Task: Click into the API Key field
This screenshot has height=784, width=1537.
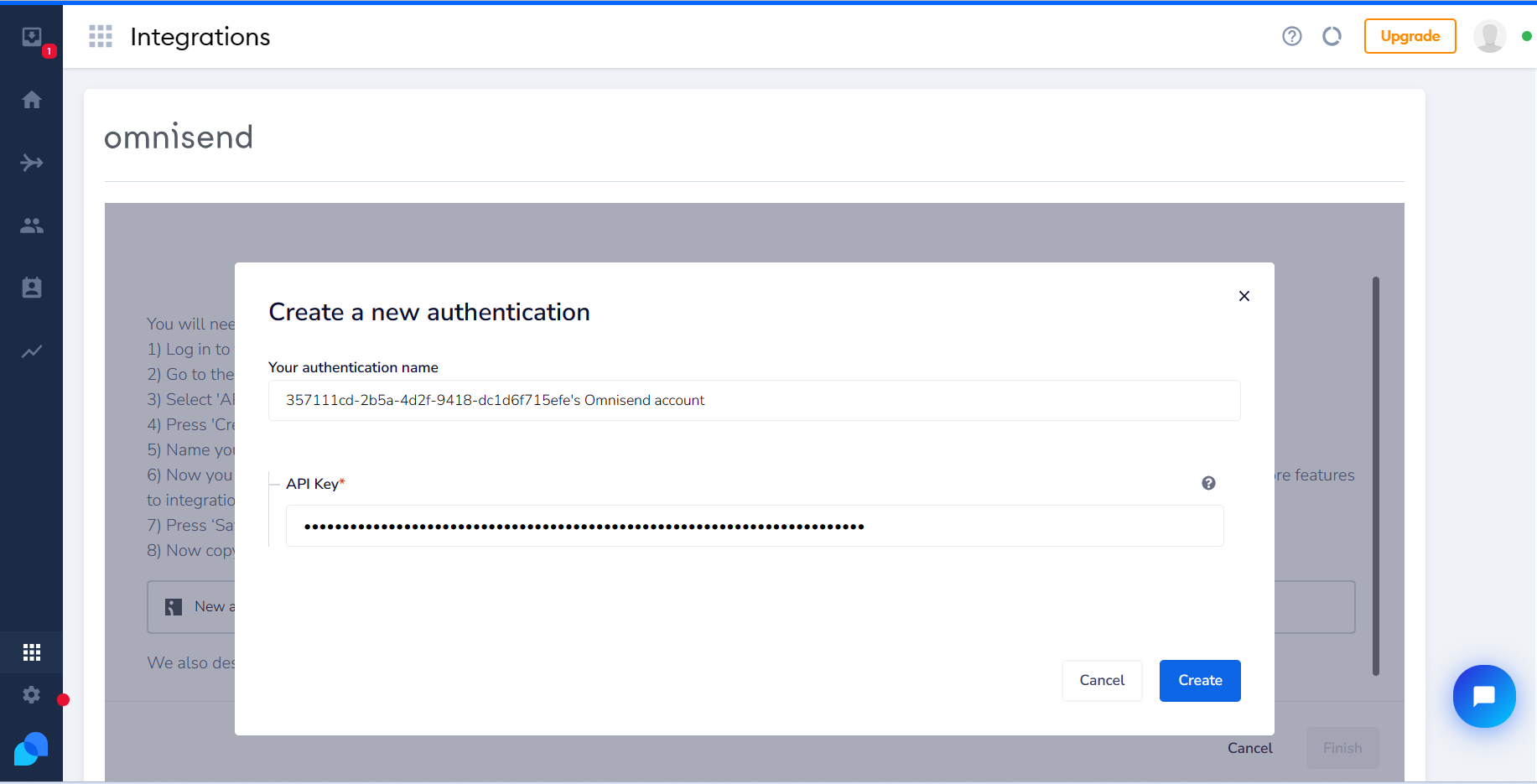Action: click(755, 526)
